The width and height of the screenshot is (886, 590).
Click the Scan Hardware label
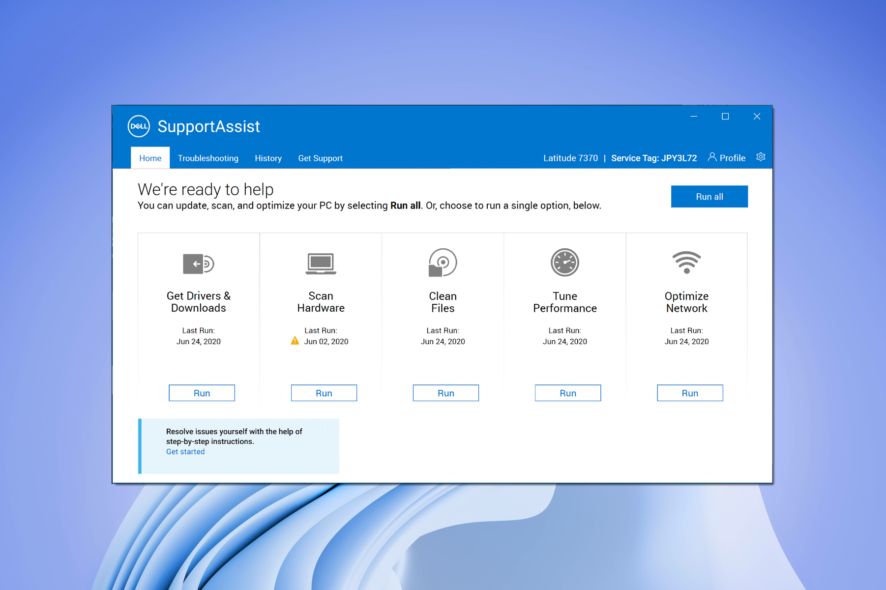coord(321,302)
